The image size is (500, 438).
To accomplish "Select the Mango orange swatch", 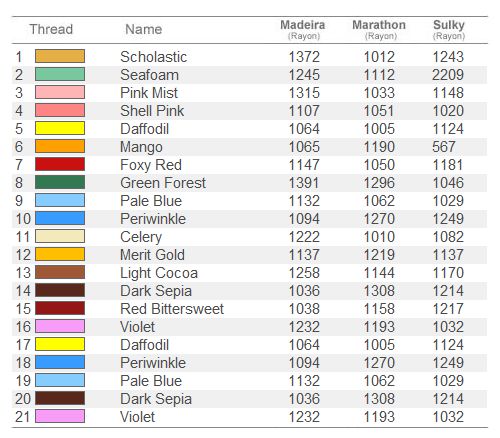I will coord(60,146).
